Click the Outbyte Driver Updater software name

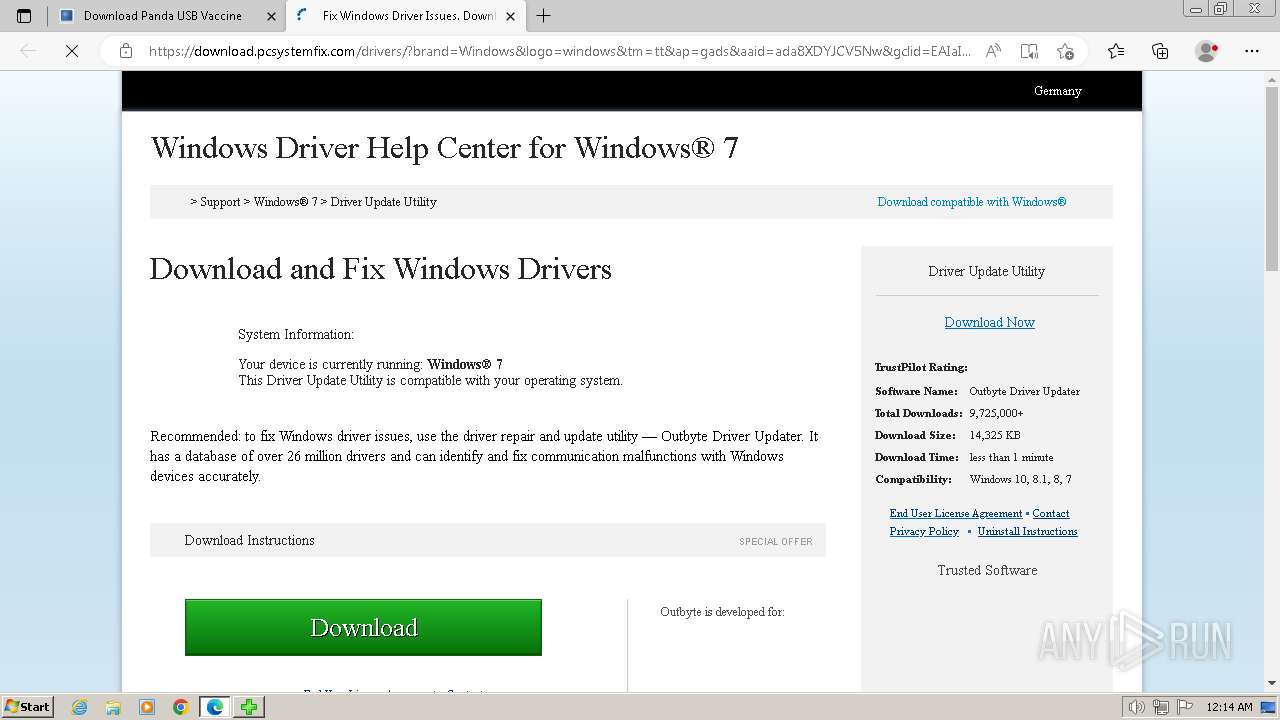1024,391
